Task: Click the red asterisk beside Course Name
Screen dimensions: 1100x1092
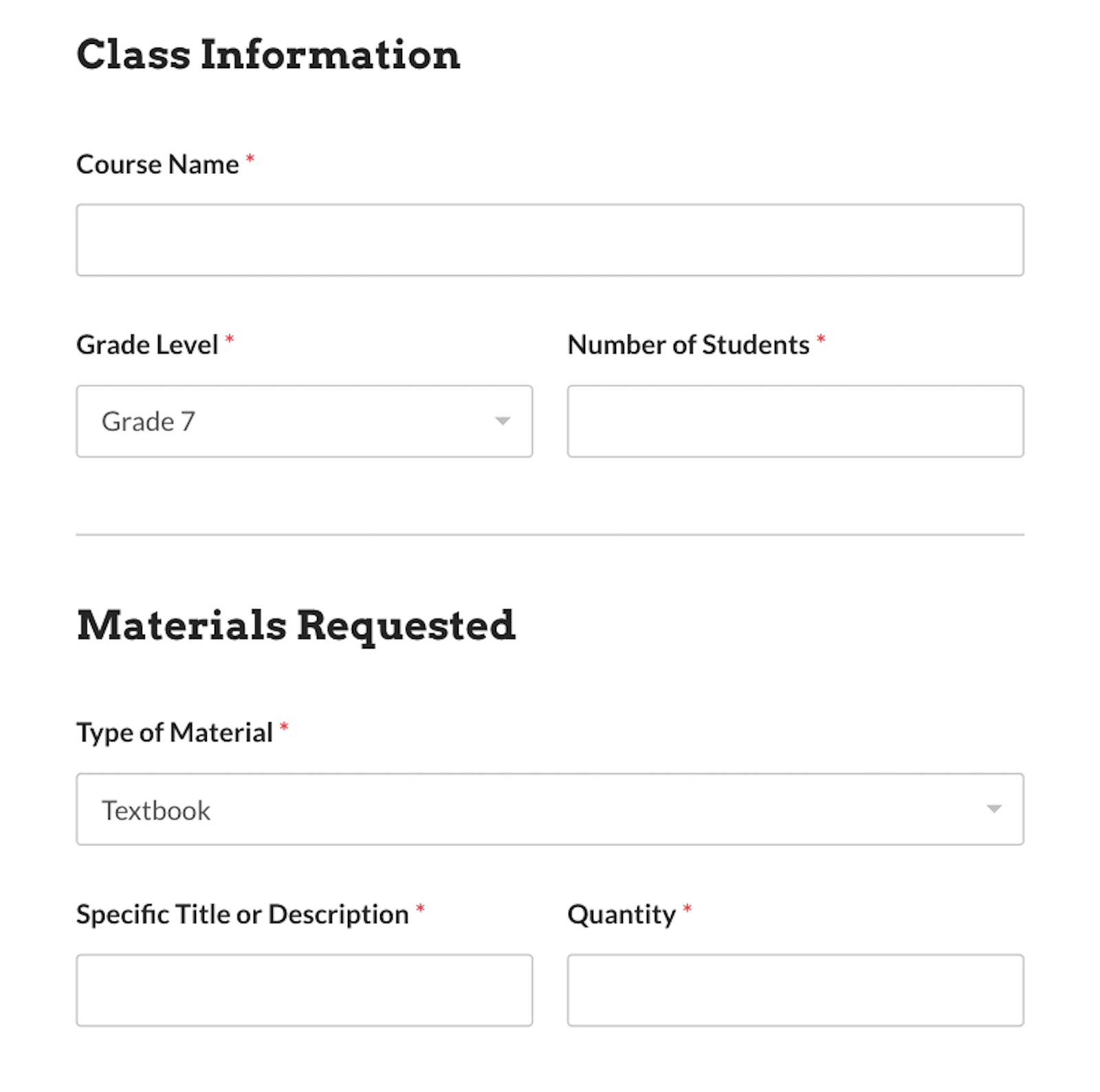Action: coord(250,160)
